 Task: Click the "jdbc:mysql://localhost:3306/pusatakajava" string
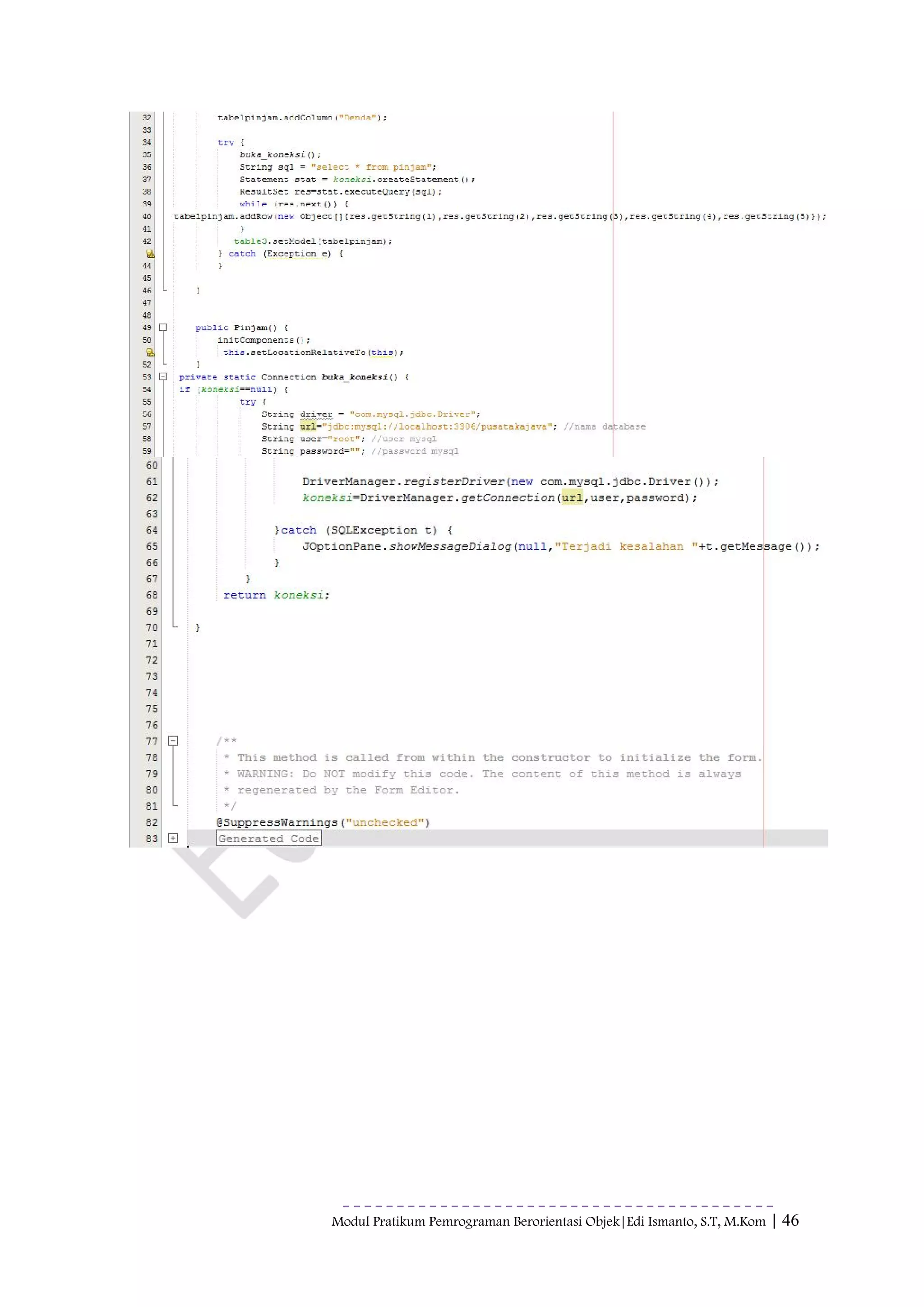tap(438, 427)
